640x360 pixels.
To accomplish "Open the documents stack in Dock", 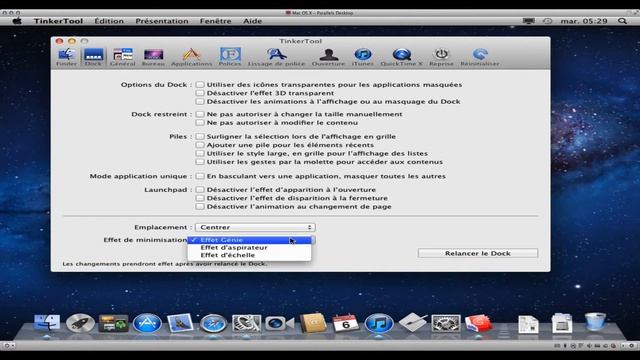I will (x=529, y=324).
